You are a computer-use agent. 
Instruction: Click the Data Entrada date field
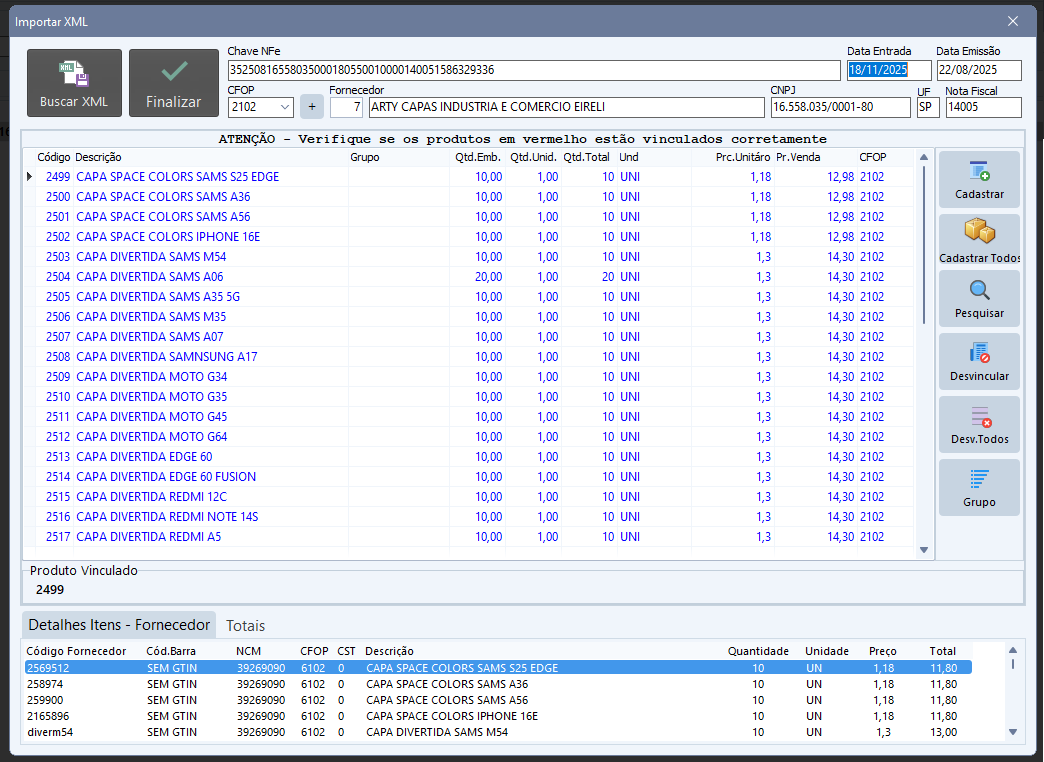coord(888,70)
